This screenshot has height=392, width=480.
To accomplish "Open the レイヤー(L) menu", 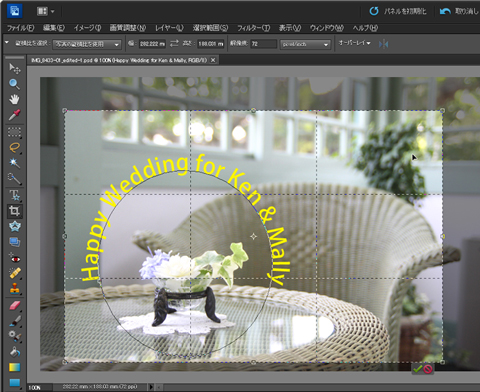I will click(x=169, y=28).
